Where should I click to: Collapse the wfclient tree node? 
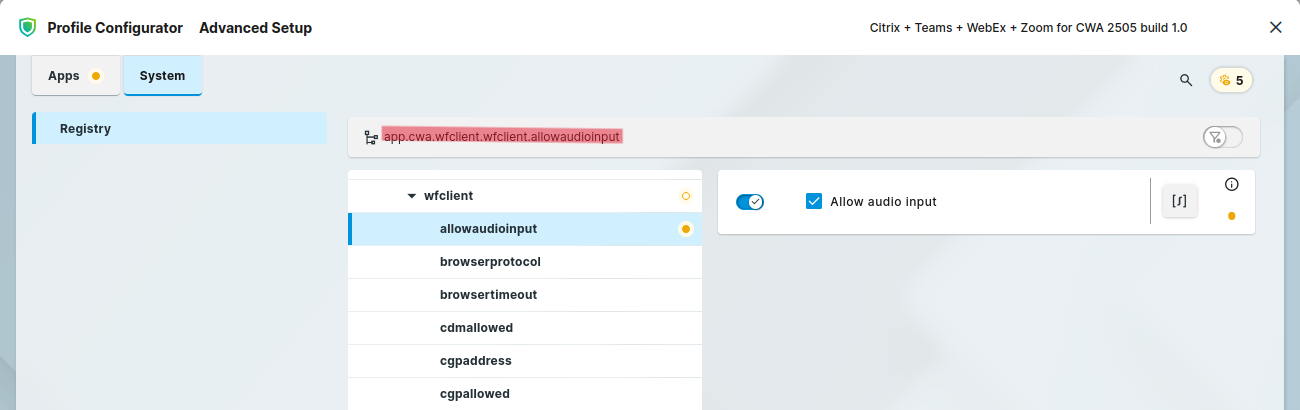click(411, 196)
